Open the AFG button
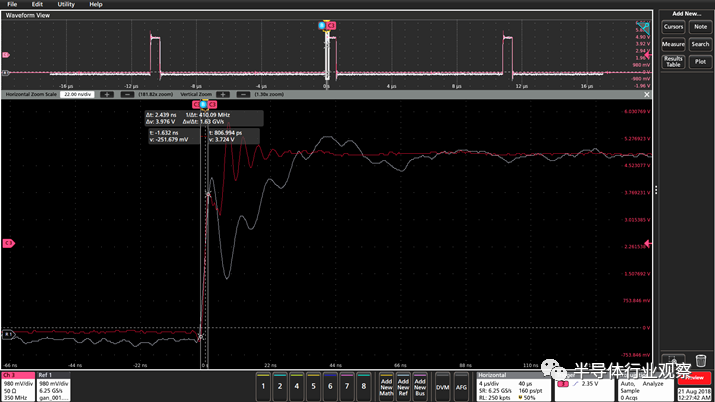Viewport: 715px width, 402px height. pyautogui.click(x=461, y=387)
